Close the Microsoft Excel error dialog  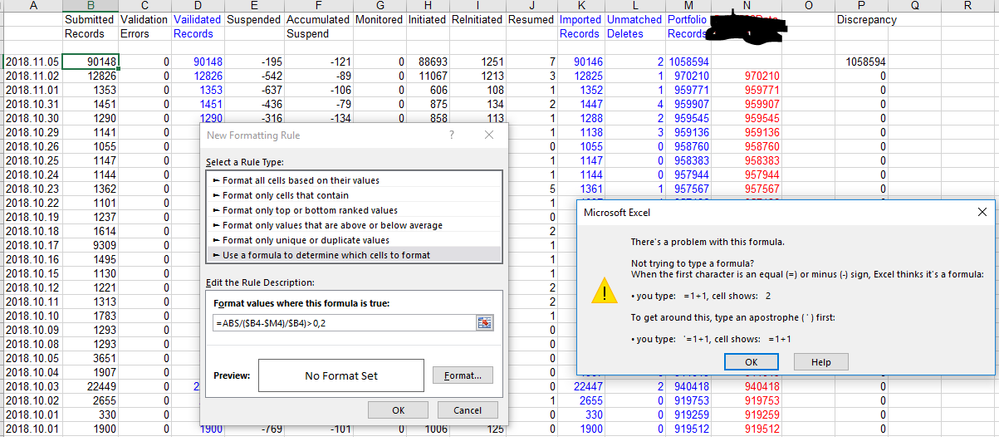(982, 212)
